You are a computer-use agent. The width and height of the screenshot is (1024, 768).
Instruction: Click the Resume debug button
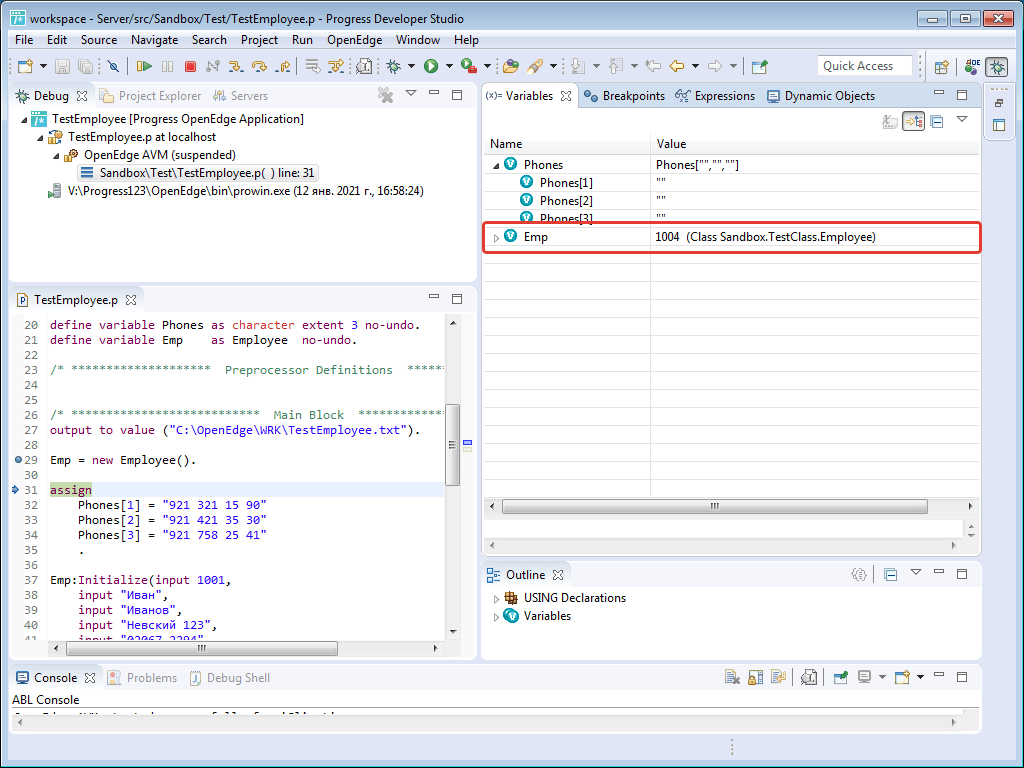(144, 66)
